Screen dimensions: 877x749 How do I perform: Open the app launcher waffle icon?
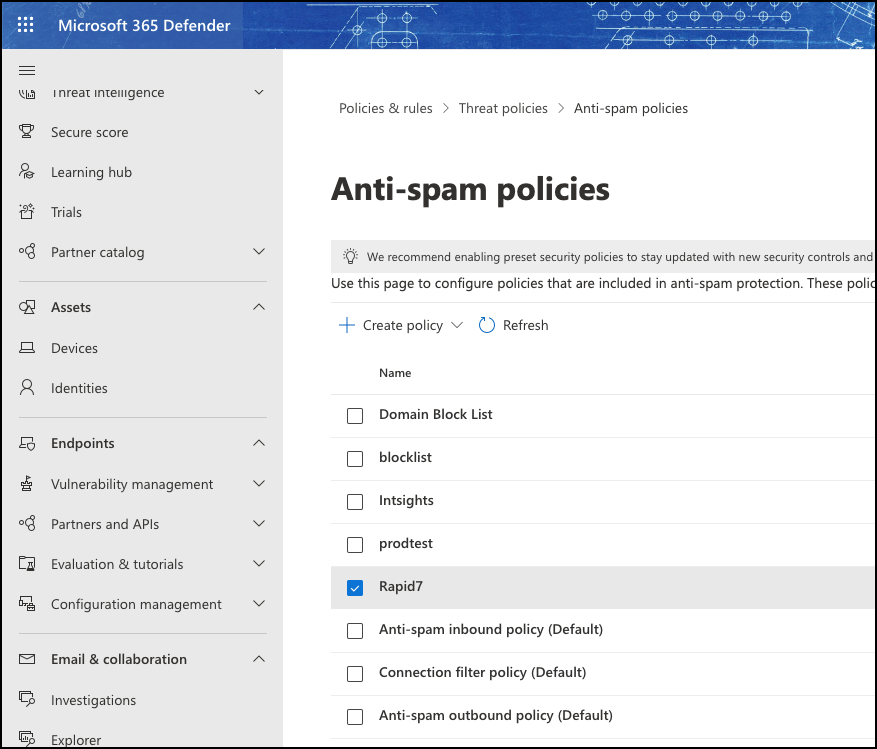26,25
